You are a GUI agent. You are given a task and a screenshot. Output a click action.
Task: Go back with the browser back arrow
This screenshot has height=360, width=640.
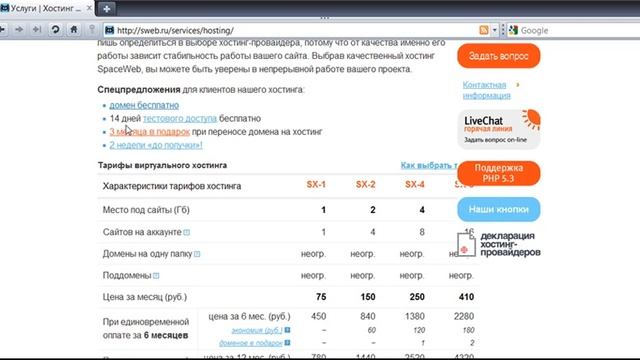coord(2,29)
